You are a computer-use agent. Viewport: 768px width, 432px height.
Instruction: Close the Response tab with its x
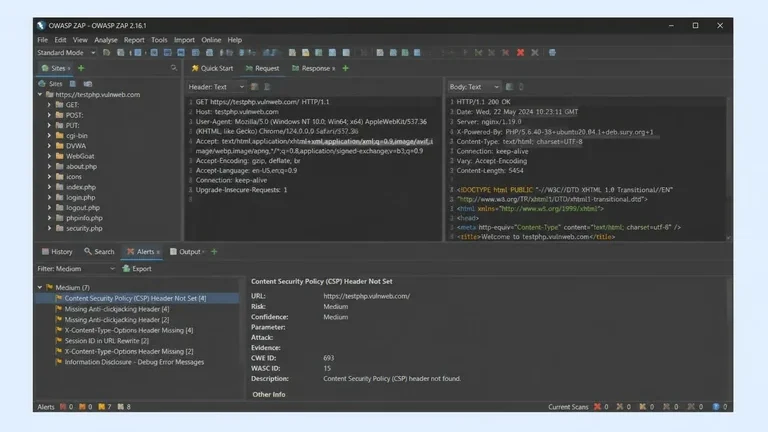tap(334, 69)
